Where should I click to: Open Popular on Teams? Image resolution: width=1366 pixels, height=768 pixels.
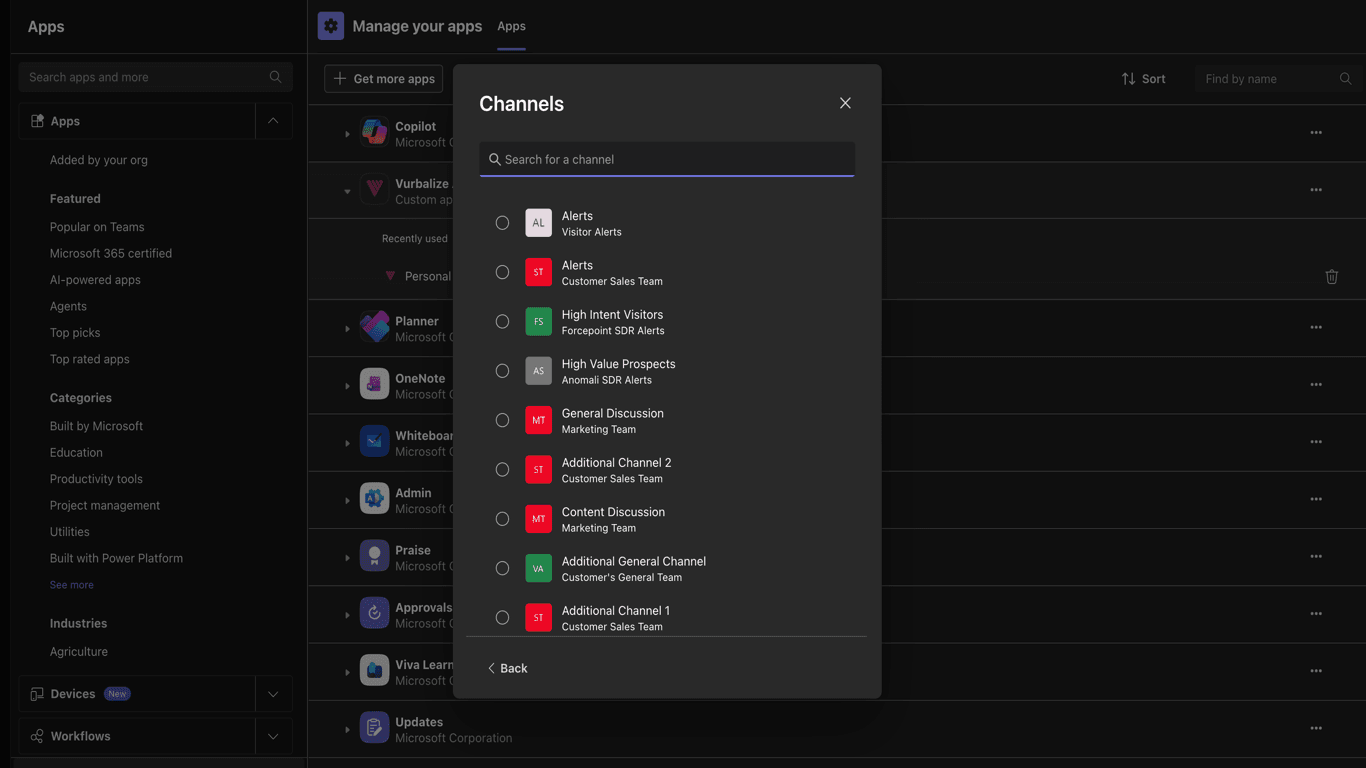coord(97,227)
